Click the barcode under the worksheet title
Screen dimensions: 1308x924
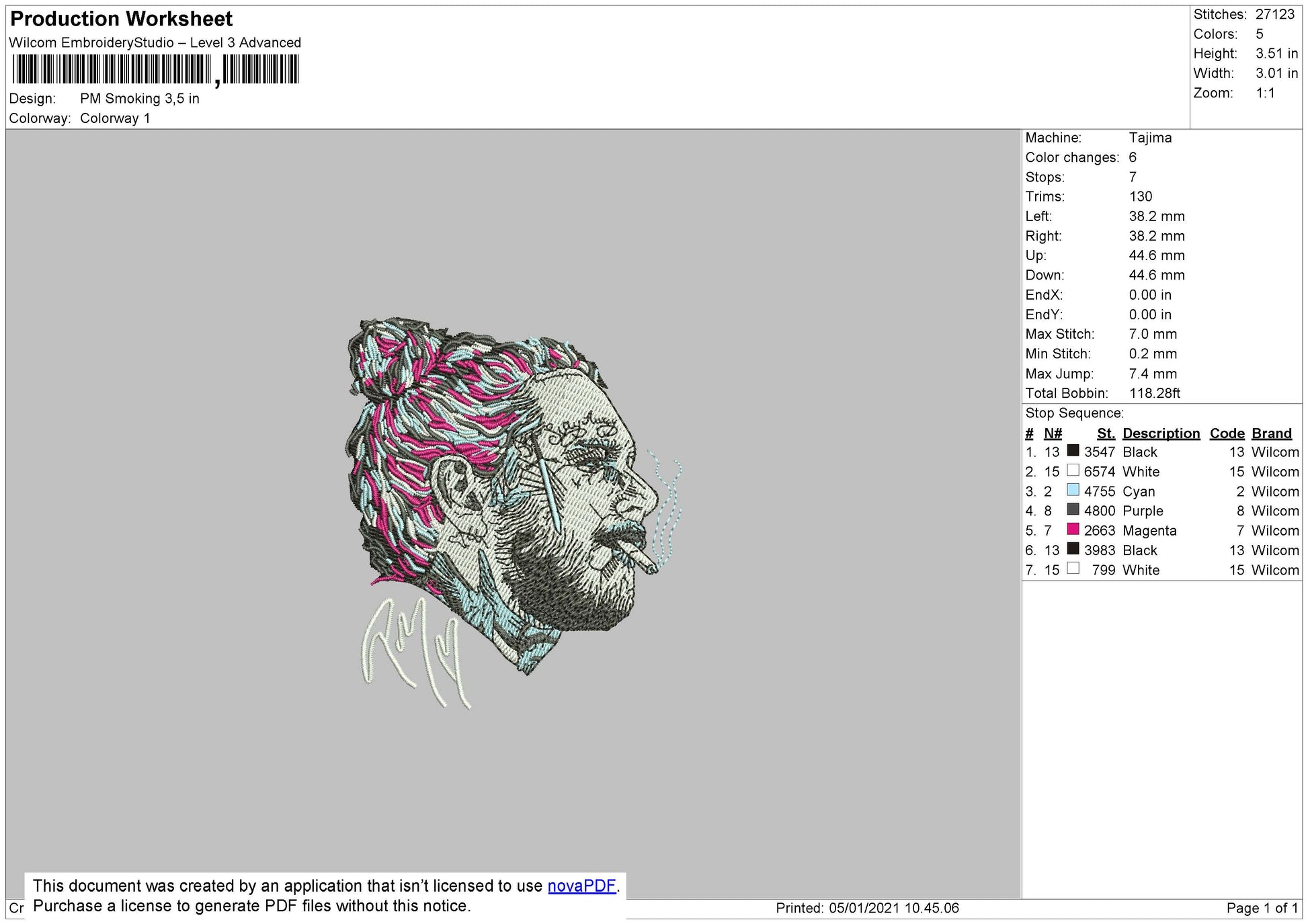[155, 70]
